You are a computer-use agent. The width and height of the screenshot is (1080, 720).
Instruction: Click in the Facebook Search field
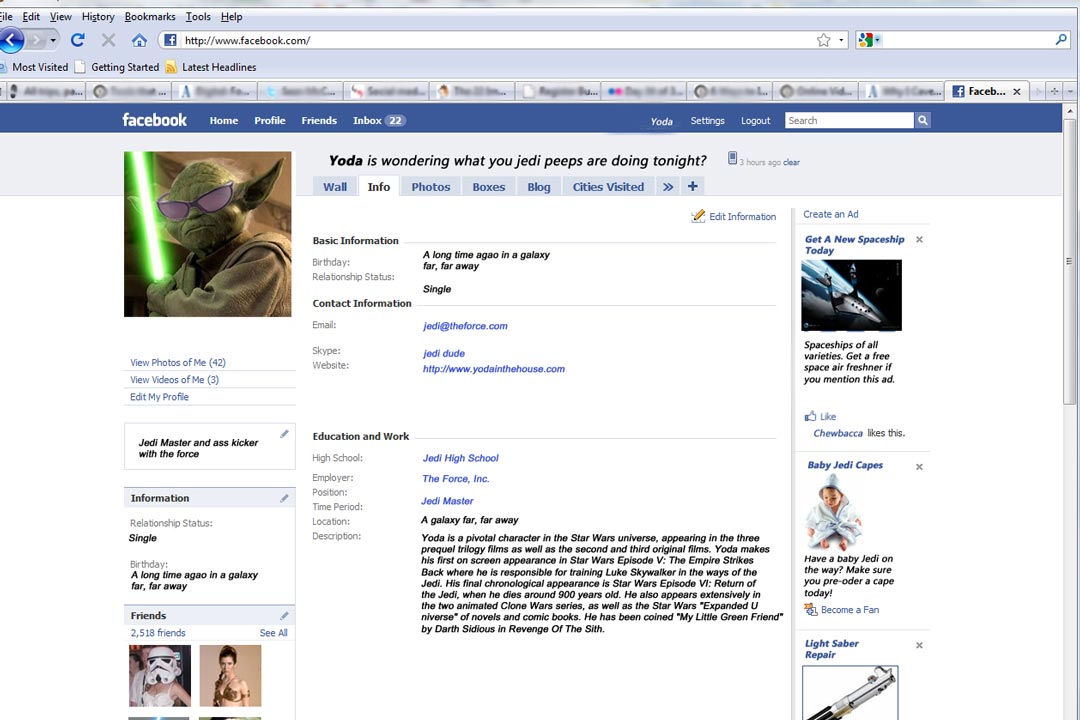849,121
